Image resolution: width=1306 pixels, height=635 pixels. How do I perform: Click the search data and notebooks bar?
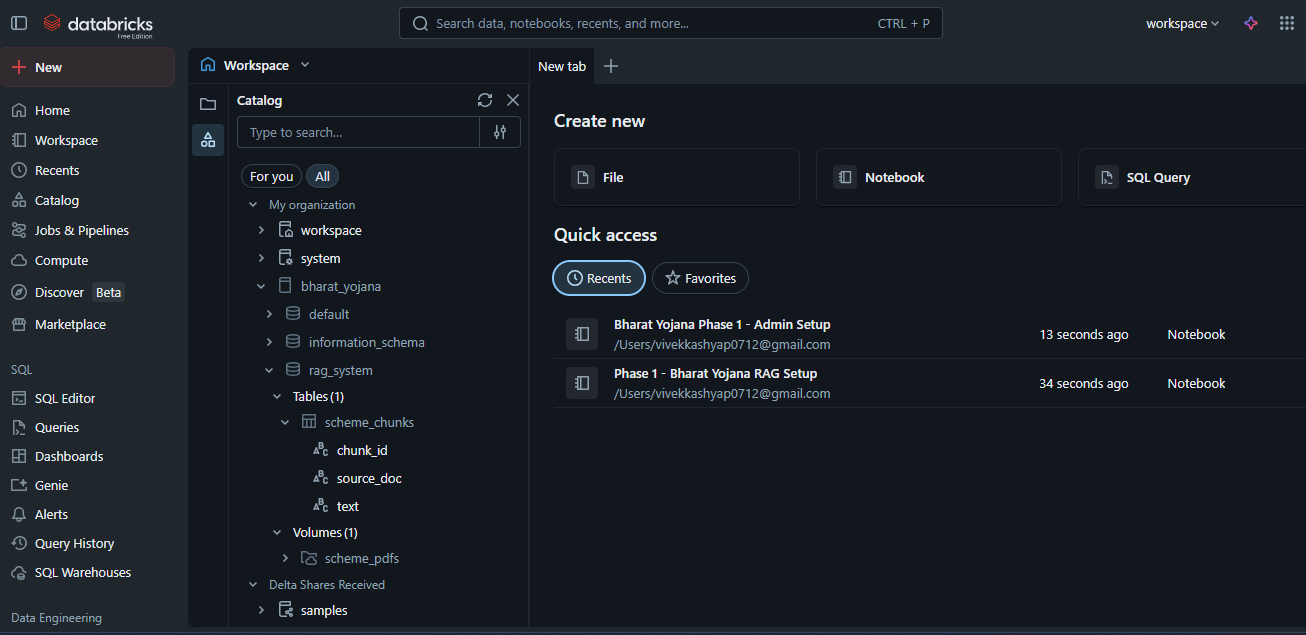click(x=670, y=23)
